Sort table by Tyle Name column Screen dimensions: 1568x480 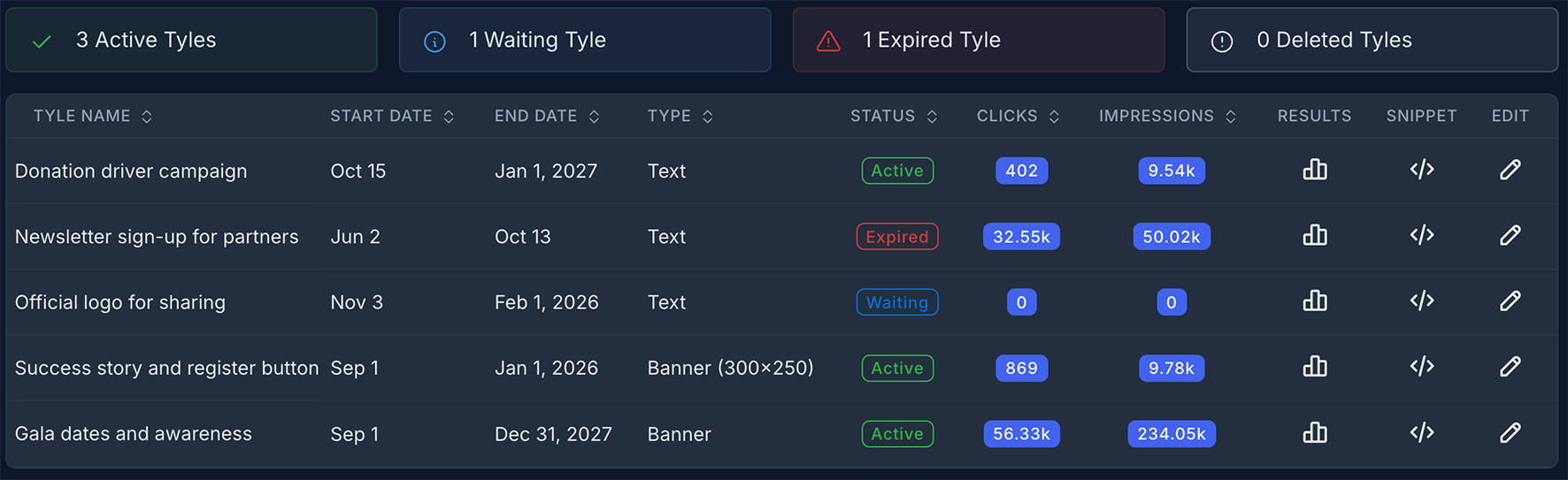click(147, 117)
